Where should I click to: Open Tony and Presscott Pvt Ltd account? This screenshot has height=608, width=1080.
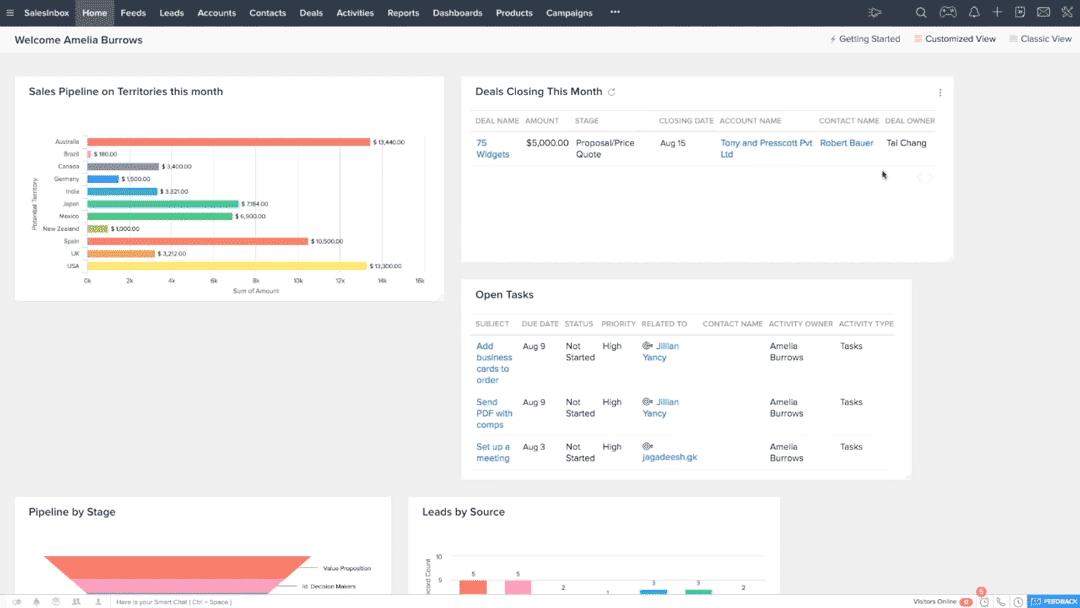pos(766,149)
